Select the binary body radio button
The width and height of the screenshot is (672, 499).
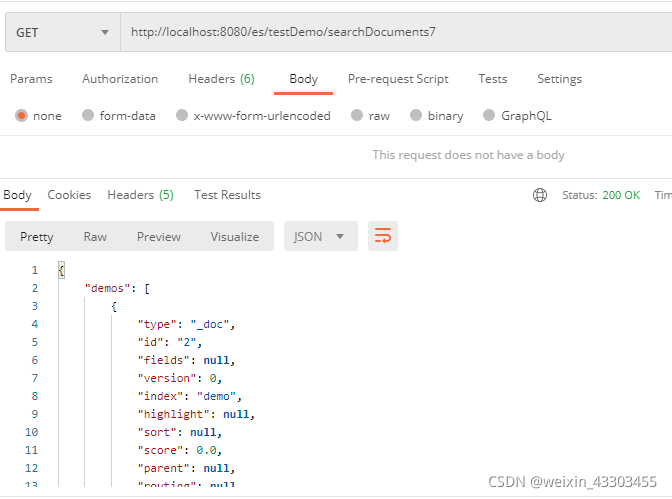416,115
